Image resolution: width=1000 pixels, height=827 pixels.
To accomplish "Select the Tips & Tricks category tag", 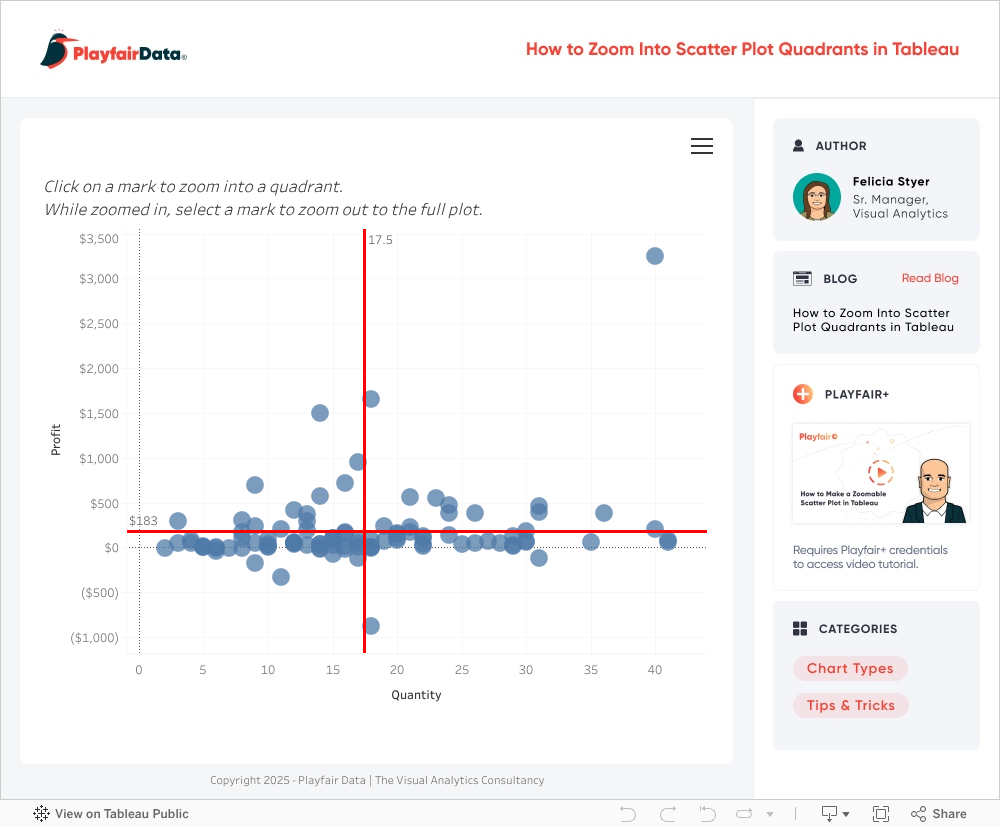I will pyautogui.click(x=851, y=705).
